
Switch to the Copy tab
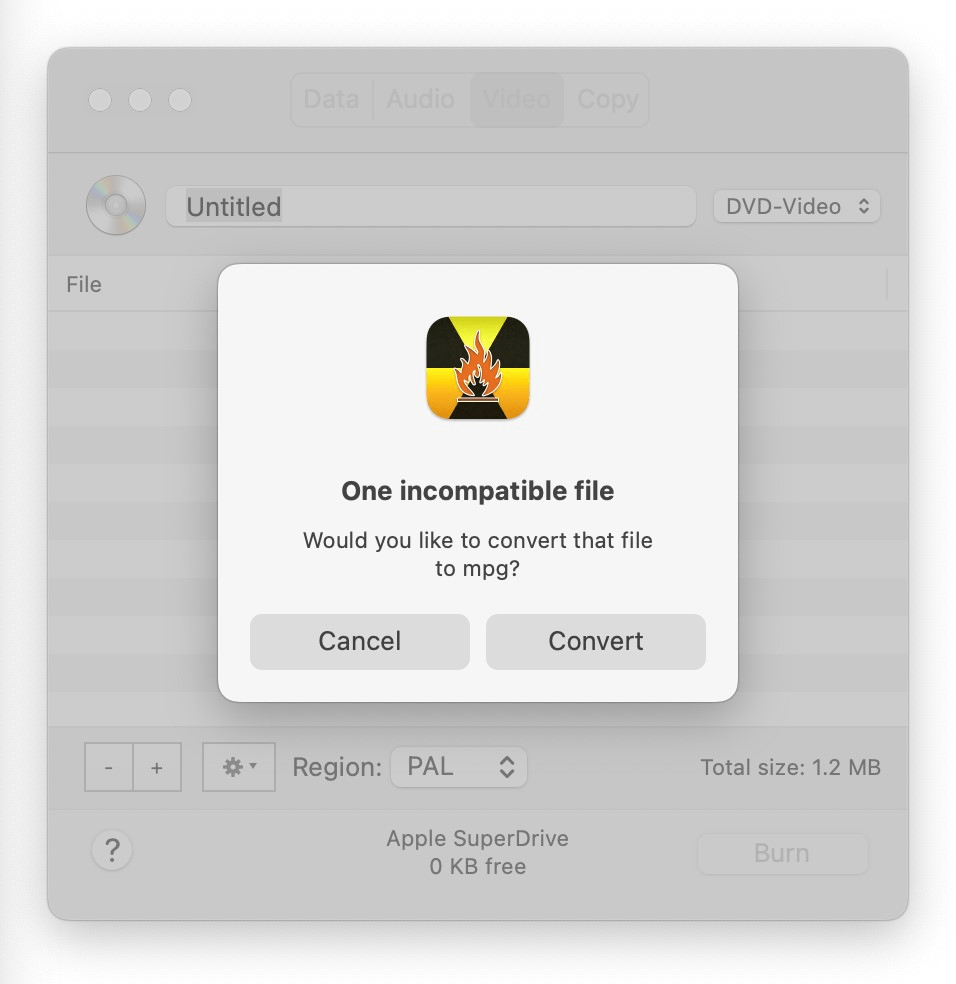coord(607,99)
